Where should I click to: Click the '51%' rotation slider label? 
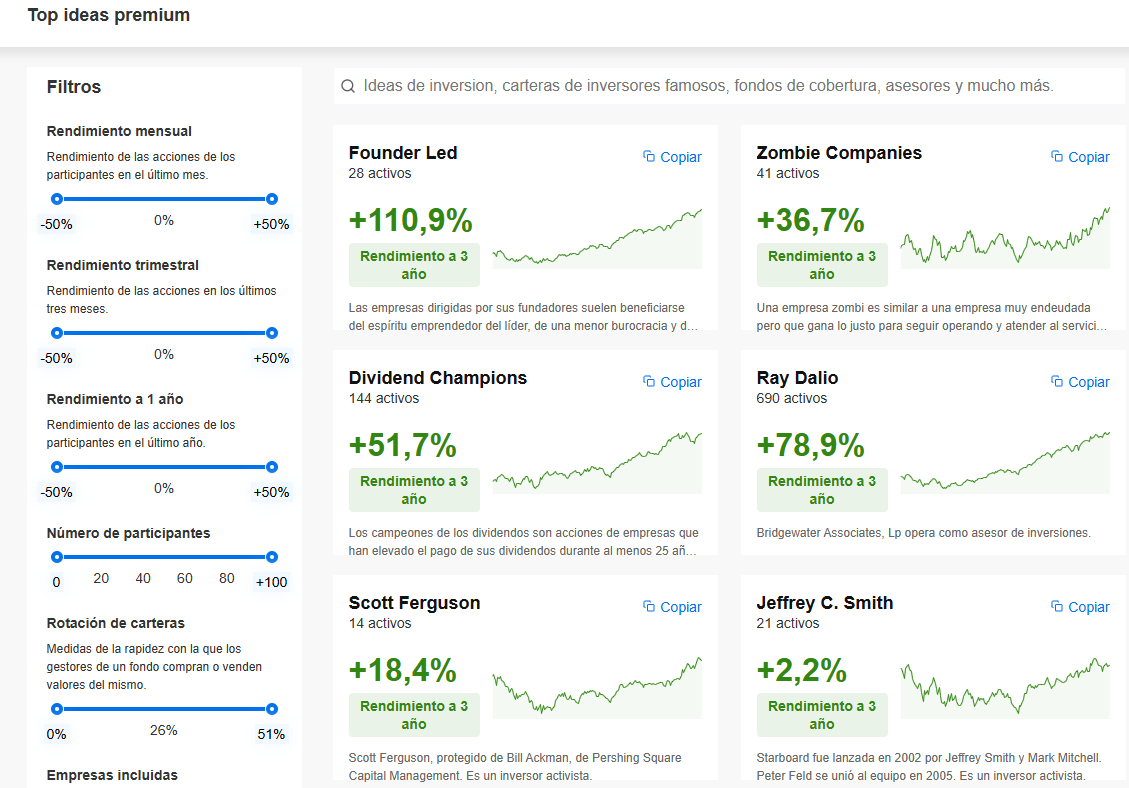point(271,734)
